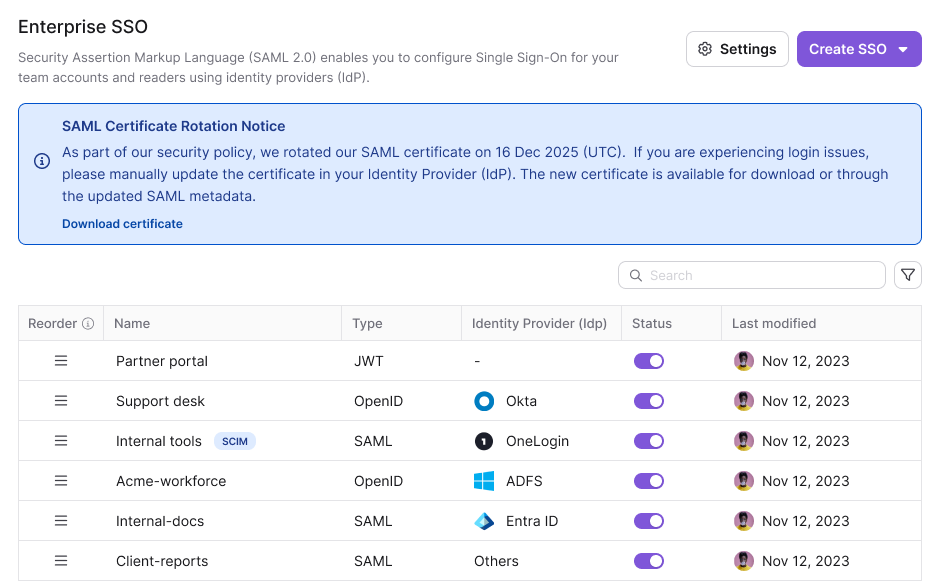940x581 pixels.
Task: Switch off Internal-docs status toggle
Action: click(x=649, y=521)
